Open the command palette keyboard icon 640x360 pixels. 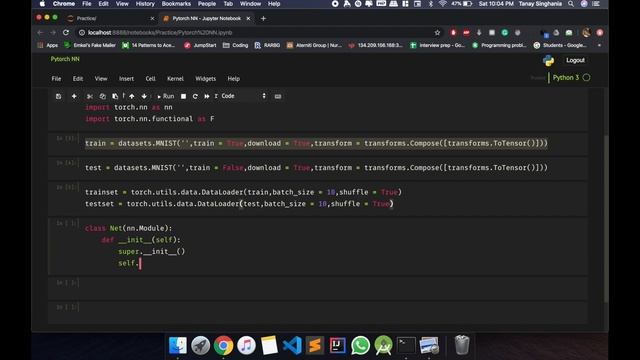coord(278,96)
